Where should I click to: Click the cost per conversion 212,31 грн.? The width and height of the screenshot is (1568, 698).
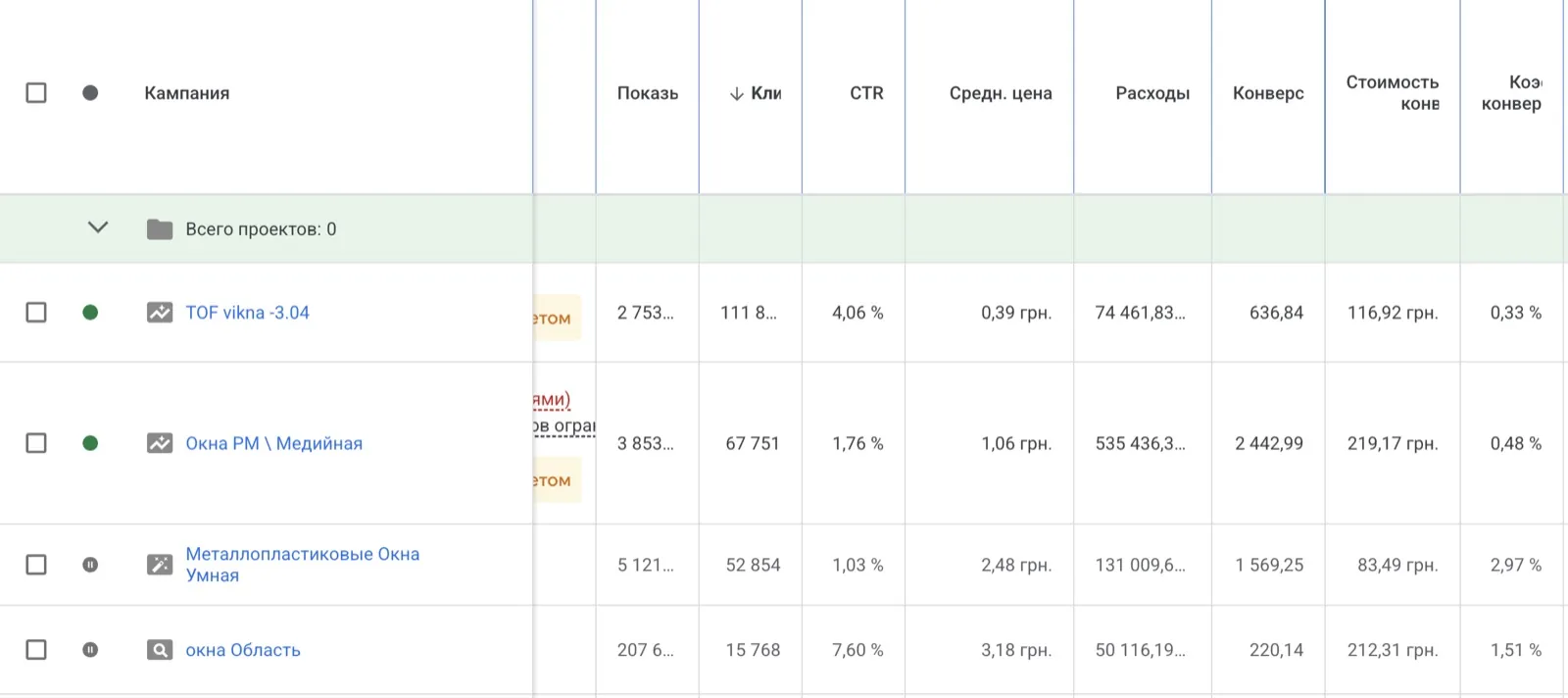click(x=1393, y=650)
